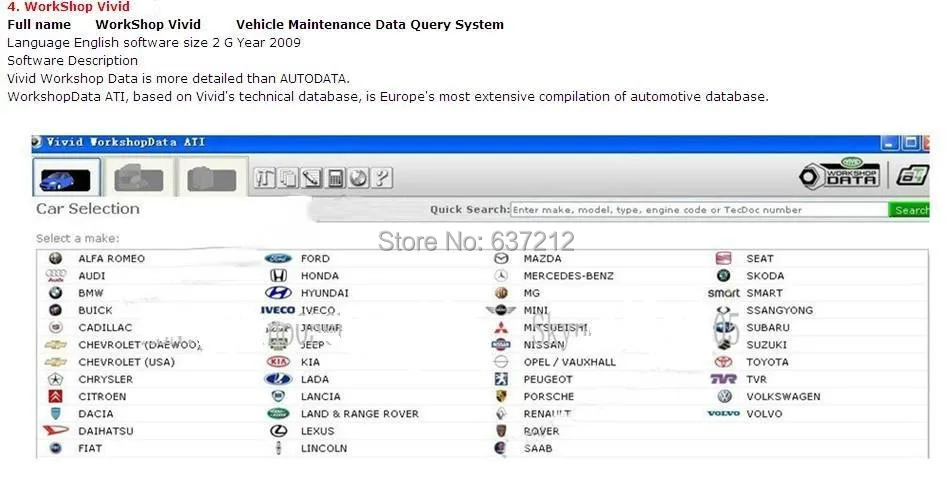
Task: Click the copy pages toolbar icon
Action: (288, 178)
